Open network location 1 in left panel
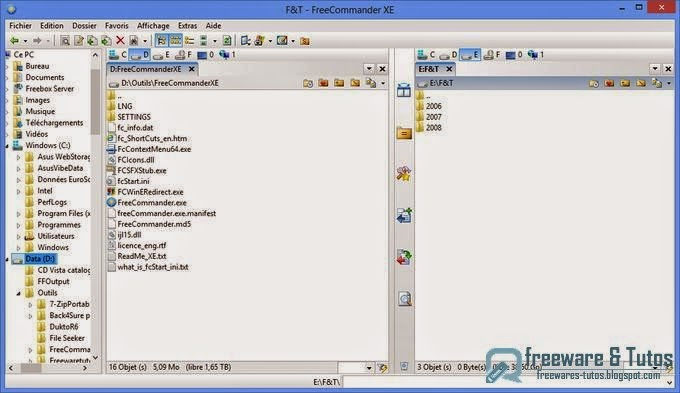 click(x=227, y=55)
